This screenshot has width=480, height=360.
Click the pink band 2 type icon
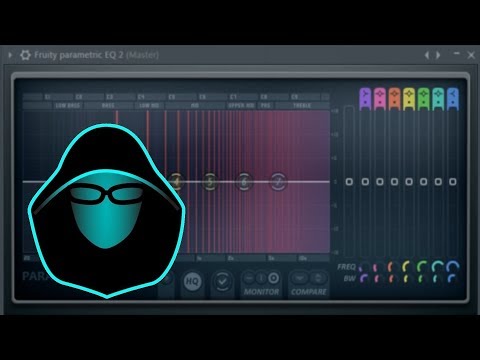pyautogui.click(x=380, y=99)
